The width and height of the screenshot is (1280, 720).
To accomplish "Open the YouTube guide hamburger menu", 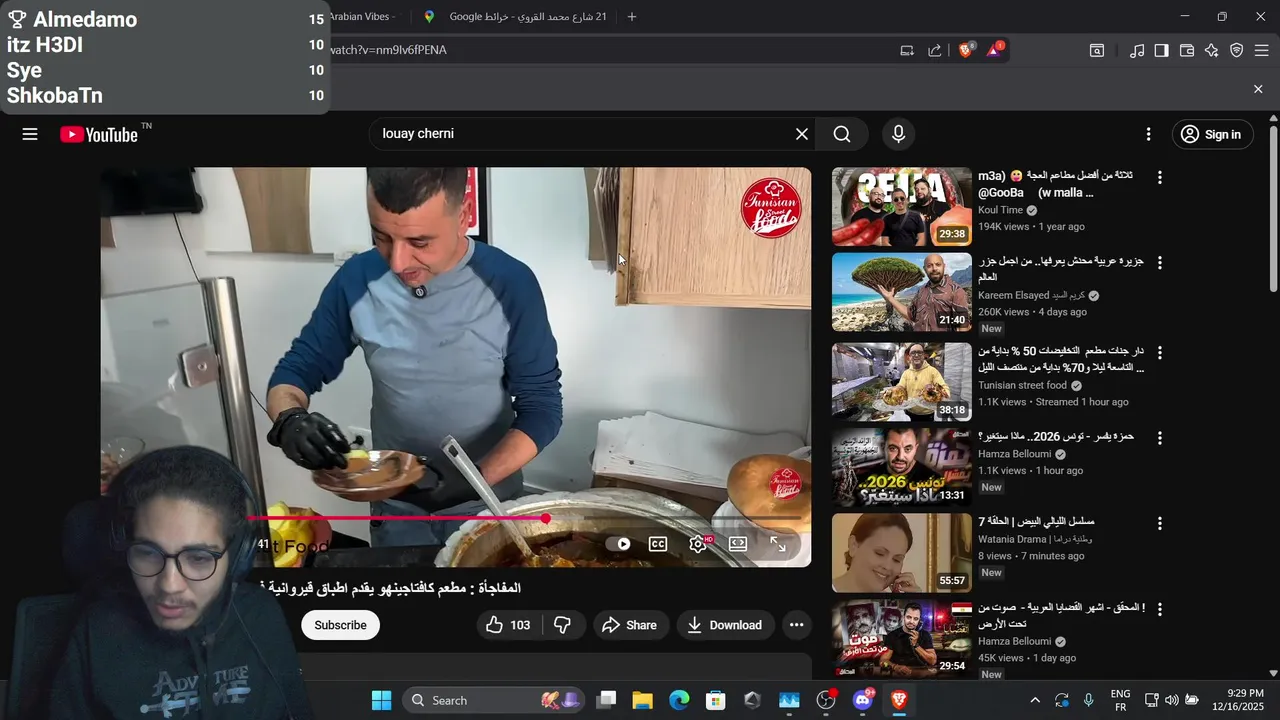I will tap(30, 134).
